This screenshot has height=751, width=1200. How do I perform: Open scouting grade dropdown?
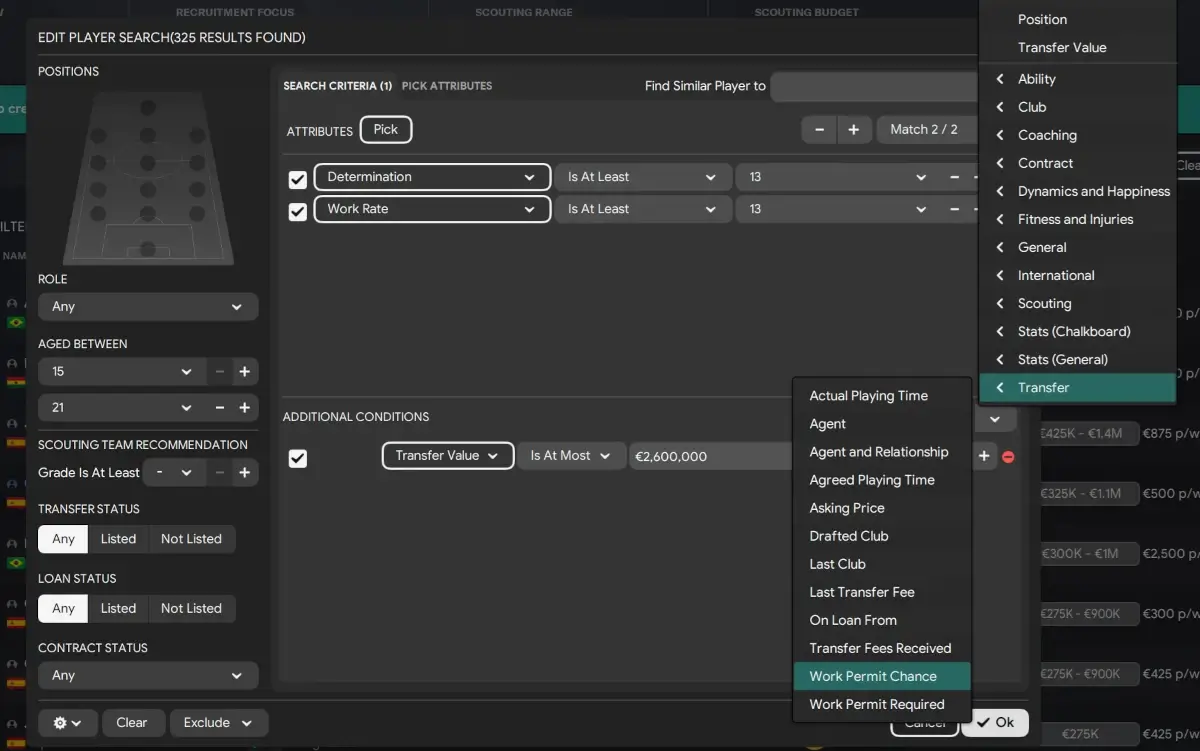tap(175, 473)
